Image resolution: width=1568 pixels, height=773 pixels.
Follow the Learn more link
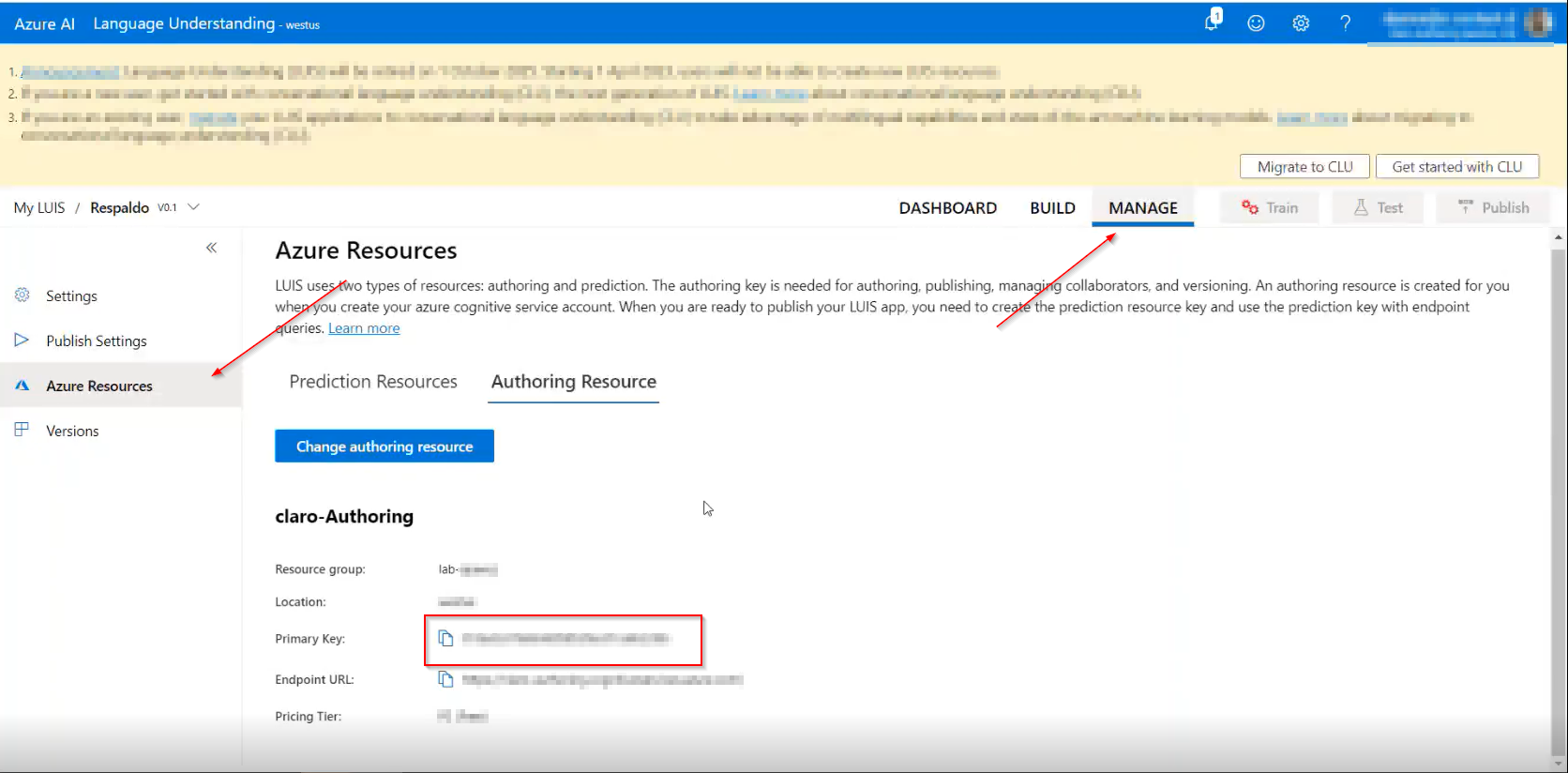coord(364,327)
